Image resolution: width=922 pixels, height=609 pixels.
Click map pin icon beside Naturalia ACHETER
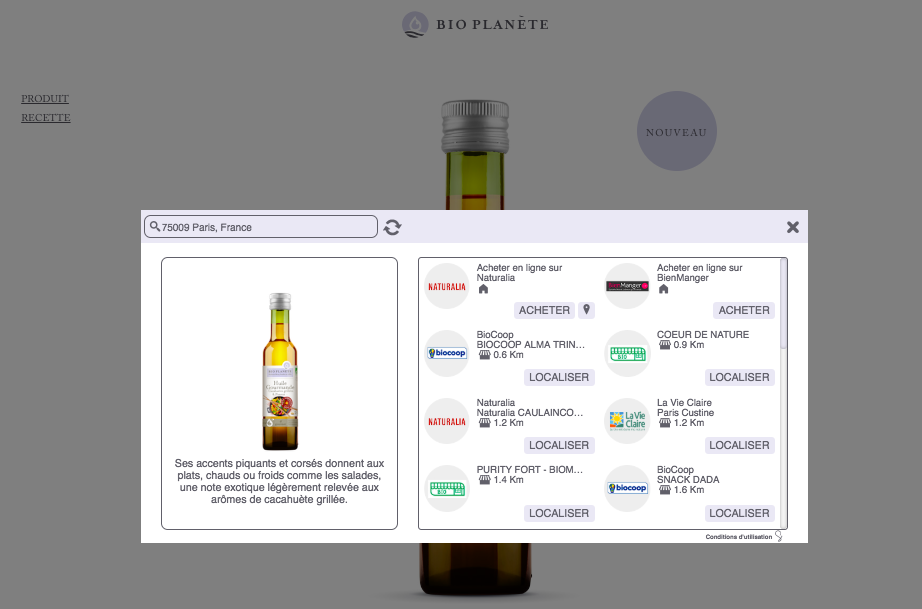coord(586,310)
